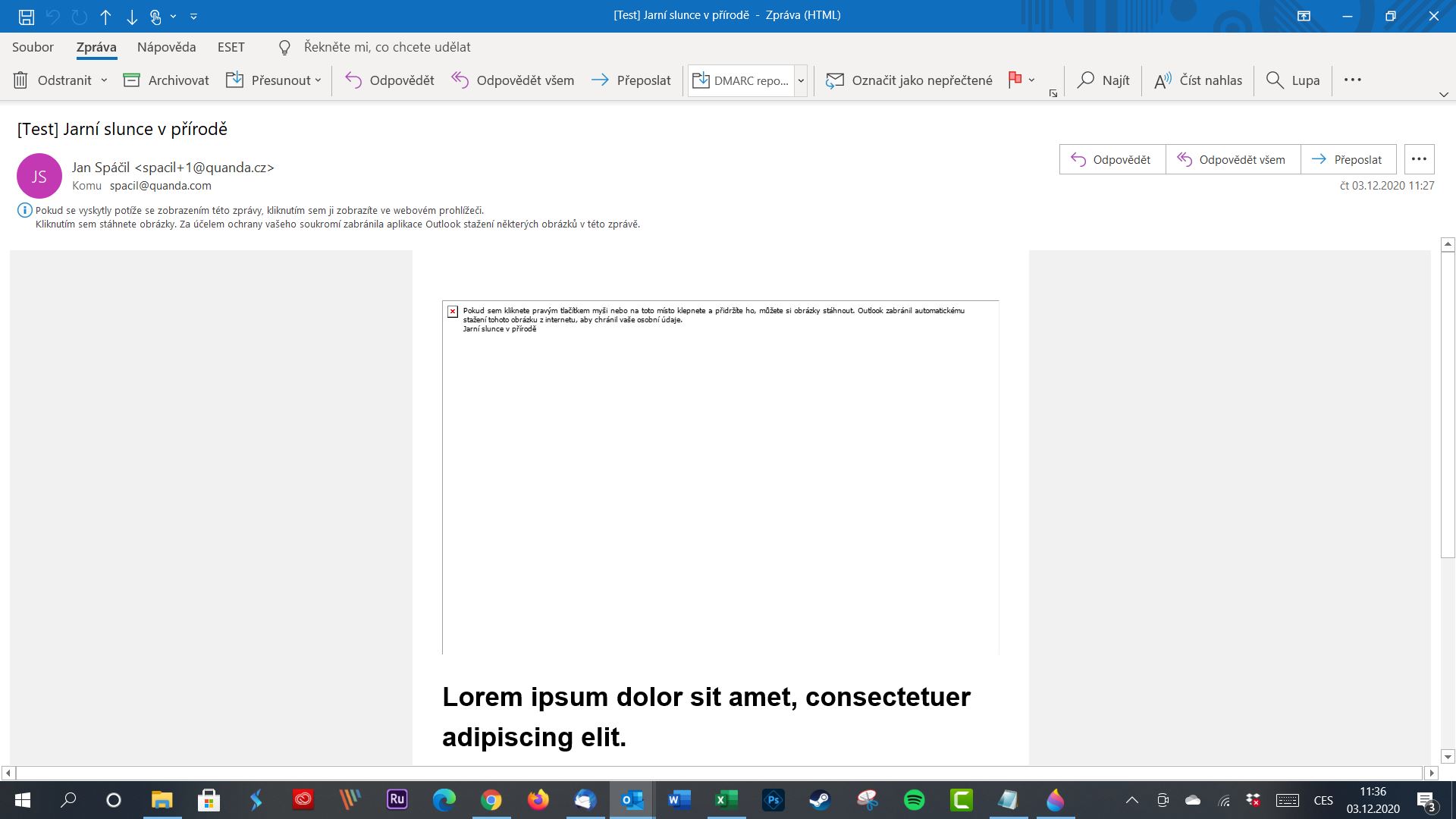Open the Nápověda menu tab
The height and width of the screenshot is (819, 1456).
[x=167, y=47]
